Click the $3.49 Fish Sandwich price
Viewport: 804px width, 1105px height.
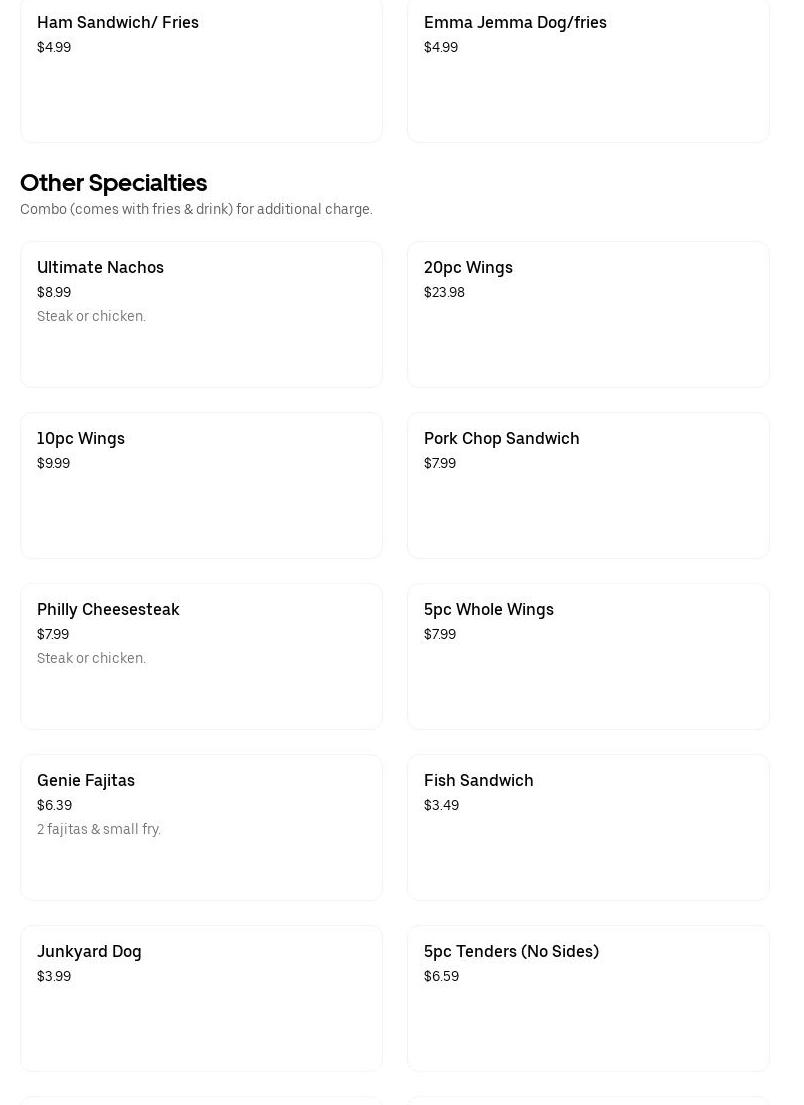(x=441, y=806)
